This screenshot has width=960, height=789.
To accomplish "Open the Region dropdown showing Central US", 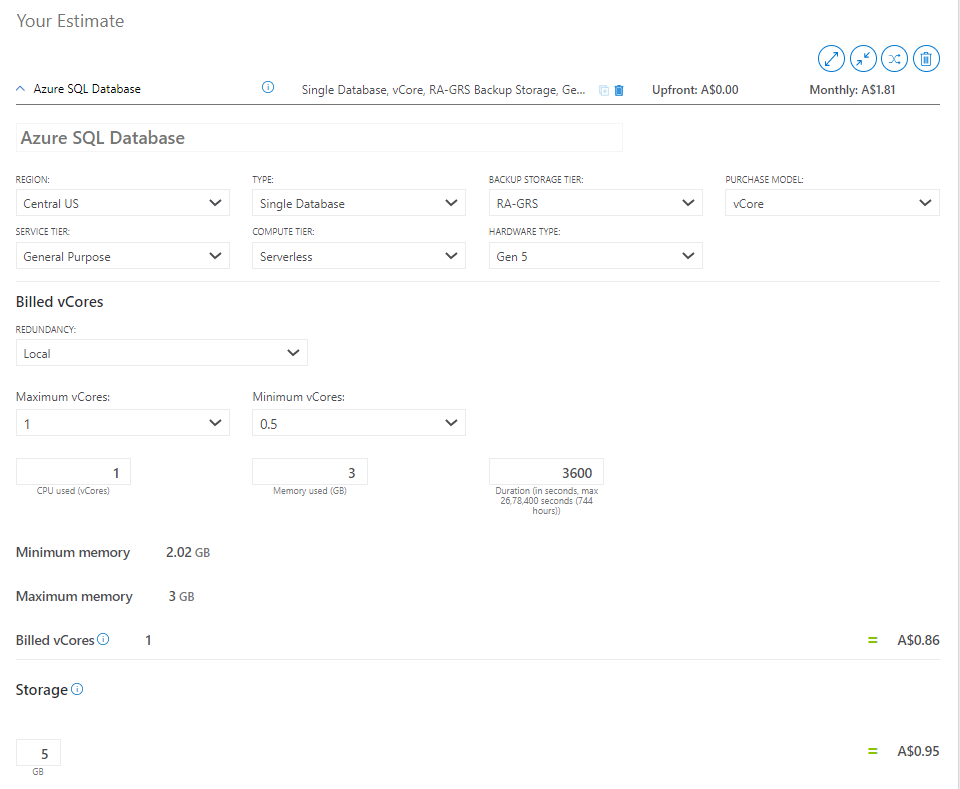I will click(x=122, y=203).
